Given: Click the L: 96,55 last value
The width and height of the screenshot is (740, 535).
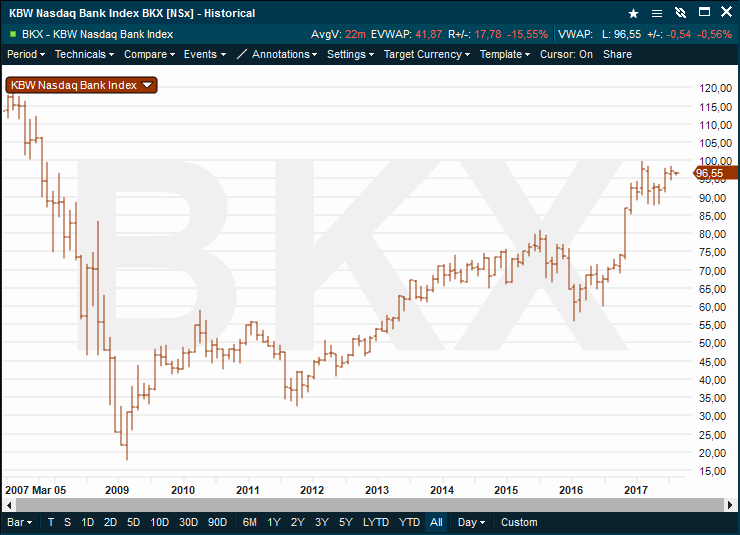Looking at the screenshot, I should [x=622, y=34].
